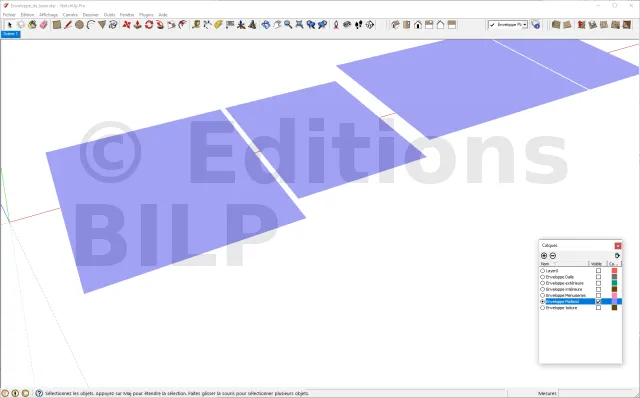
Task: Toggle visibility of Enveloppe Dalle layer
Action: click(598, 277)
